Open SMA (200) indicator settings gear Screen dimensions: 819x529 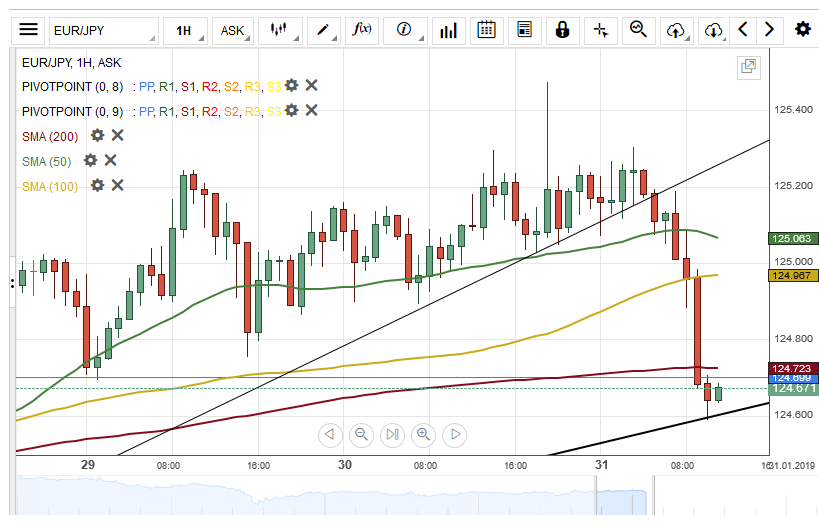(97, 135)
